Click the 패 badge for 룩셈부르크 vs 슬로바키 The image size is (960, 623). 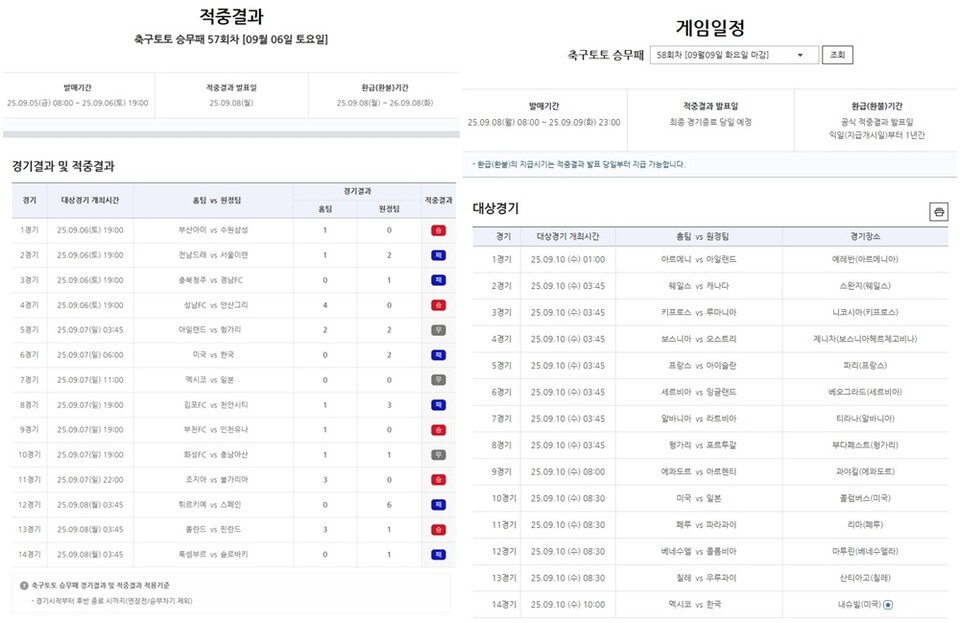[x=438, y=554]
